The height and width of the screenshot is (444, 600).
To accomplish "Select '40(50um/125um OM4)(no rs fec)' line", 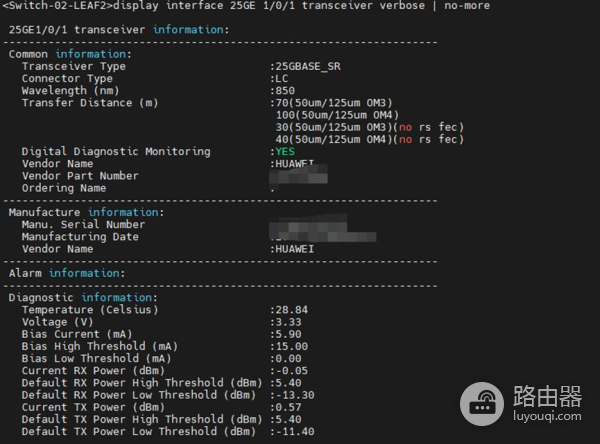I will [370, 140].
